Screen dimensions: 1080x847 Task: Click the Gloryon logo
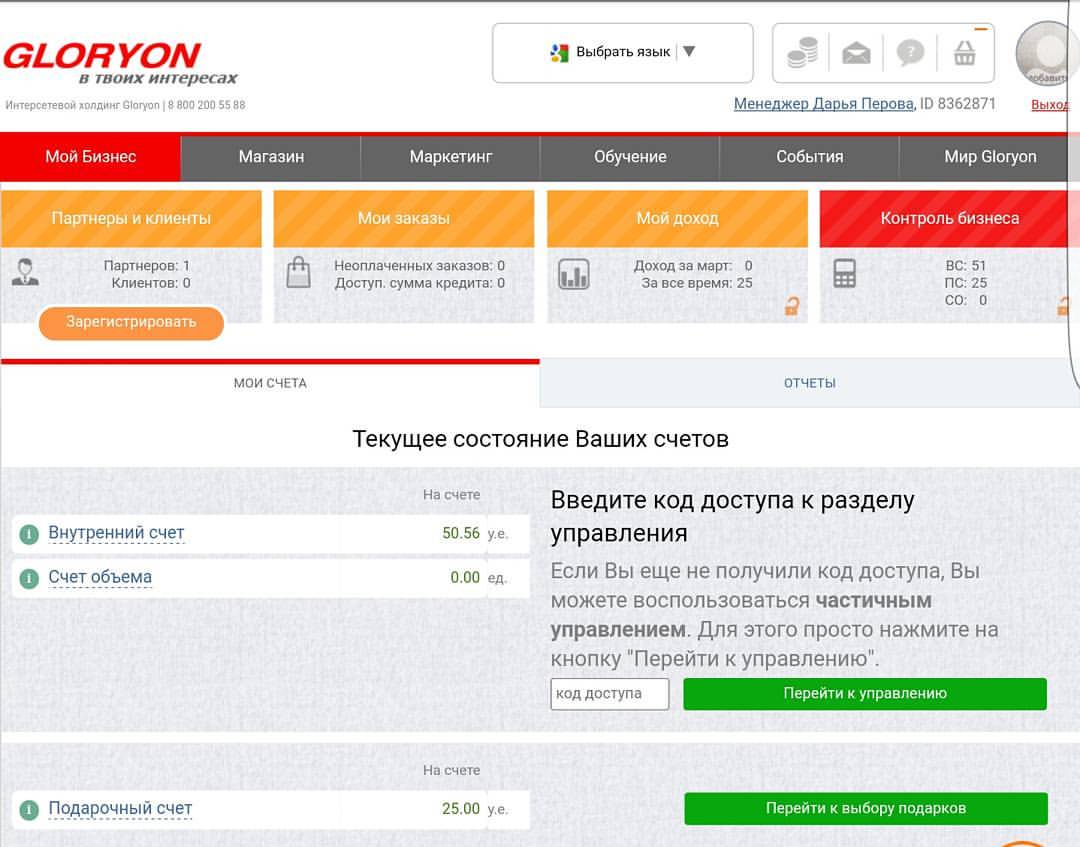point(121,63)
